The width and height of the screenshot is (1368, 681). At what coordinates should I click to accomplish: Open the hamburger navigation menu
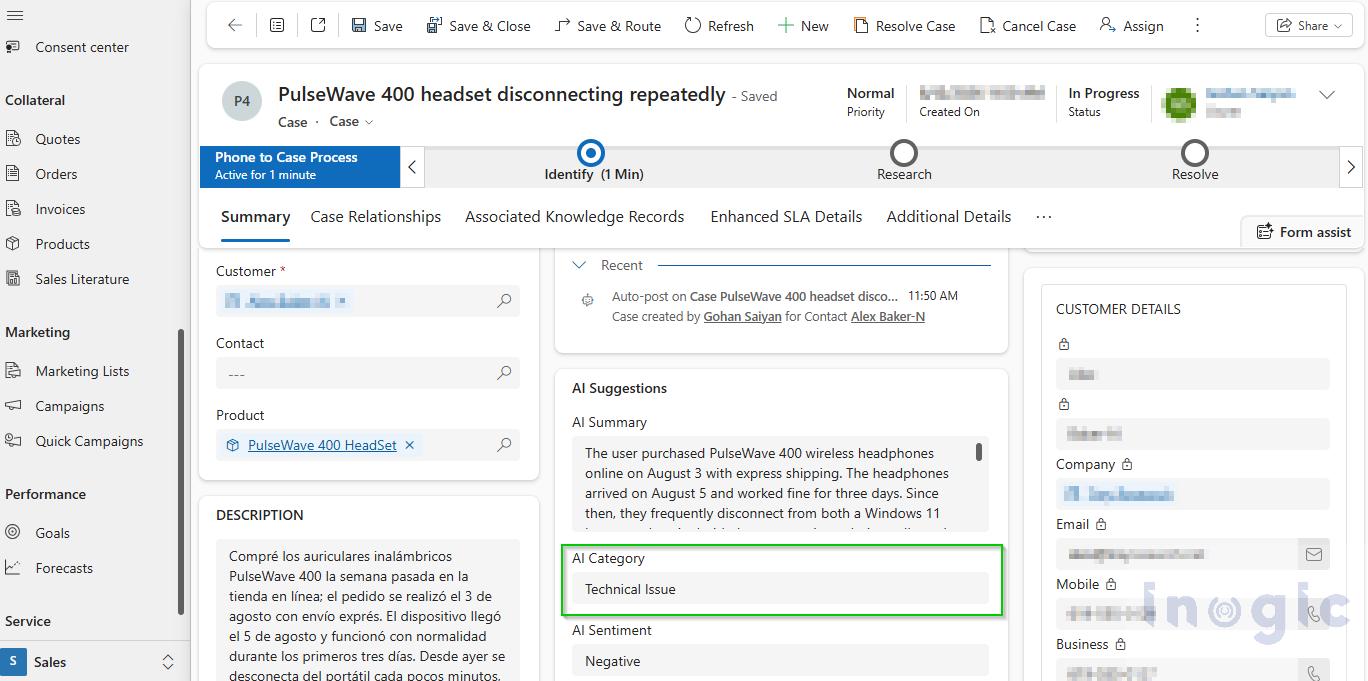14,15
